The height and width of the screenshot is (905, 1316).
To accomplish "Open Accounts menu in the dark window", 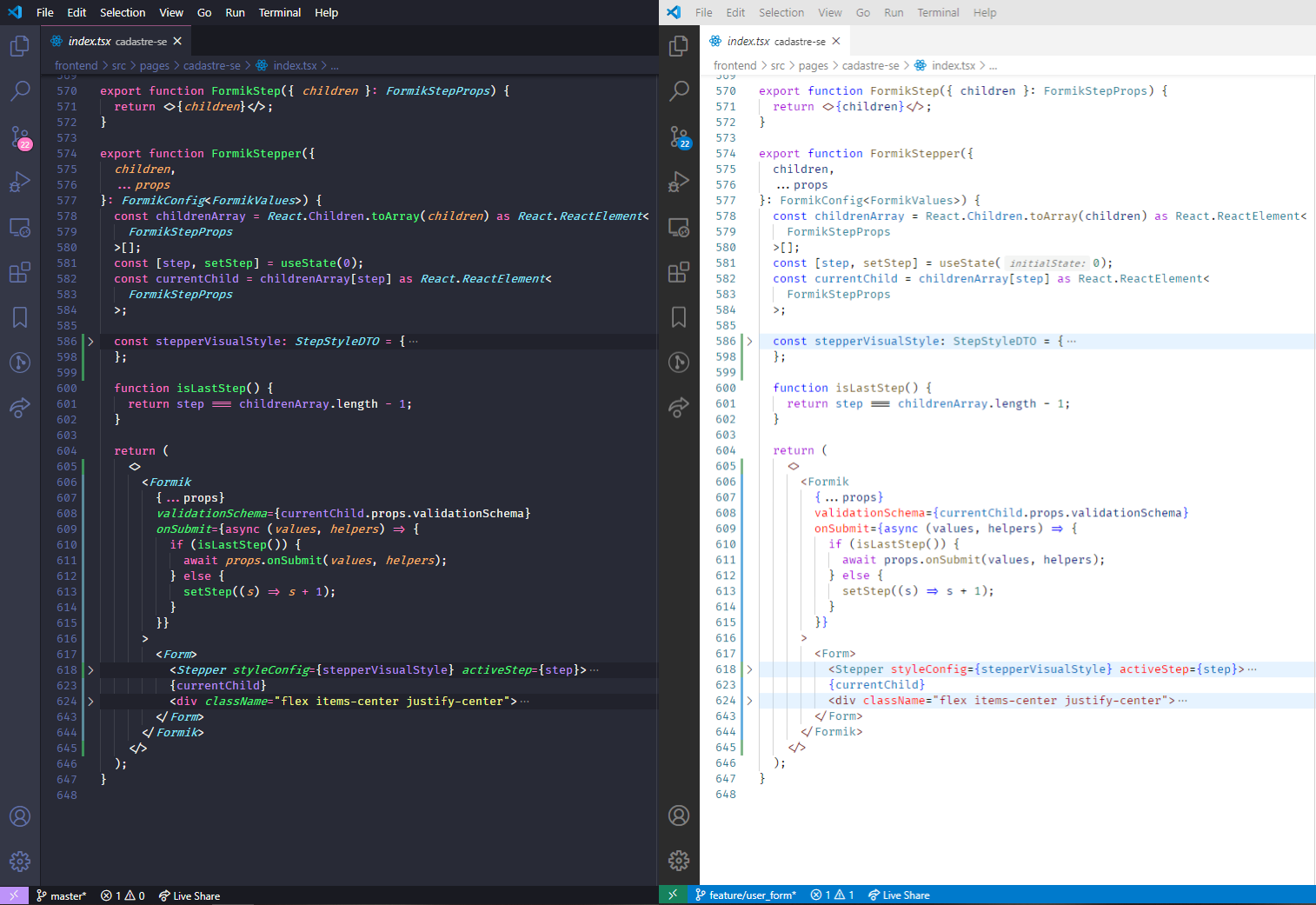I will point(20,816).
